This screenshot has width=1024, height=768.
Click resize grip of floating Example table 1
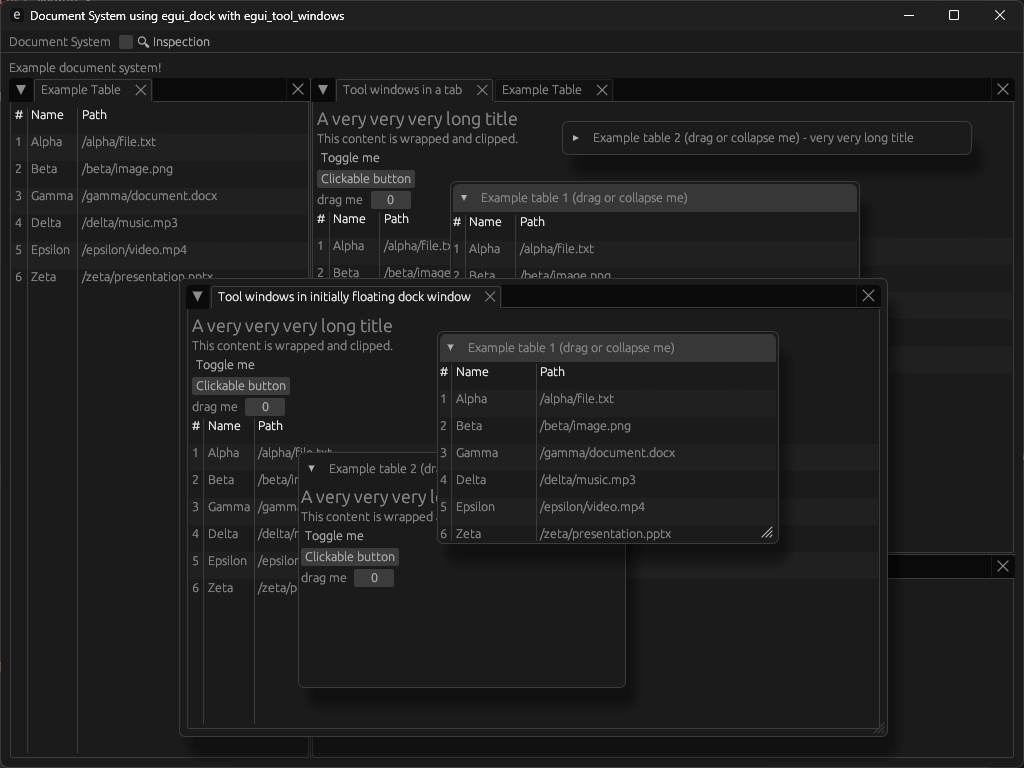click(x=768, y=534)
